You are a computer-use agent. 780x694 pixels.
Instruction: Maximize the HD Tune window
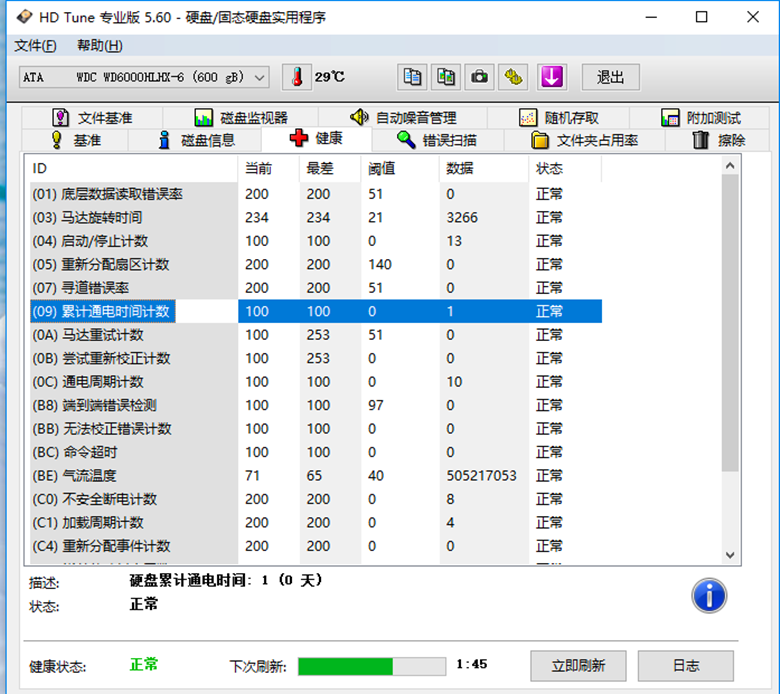701,17
